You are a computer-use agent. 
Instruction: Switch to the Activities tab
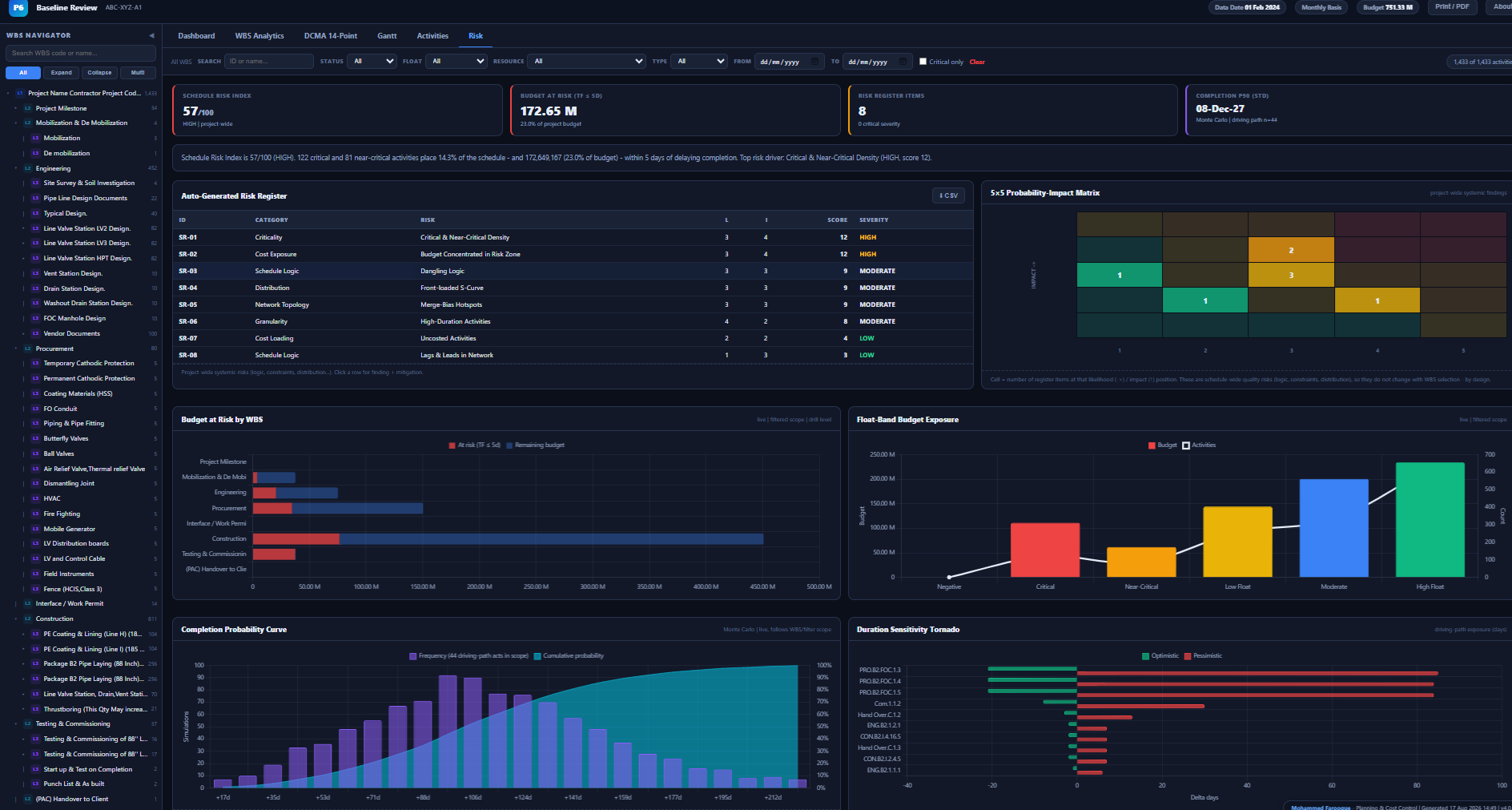[x=432, y=36]
